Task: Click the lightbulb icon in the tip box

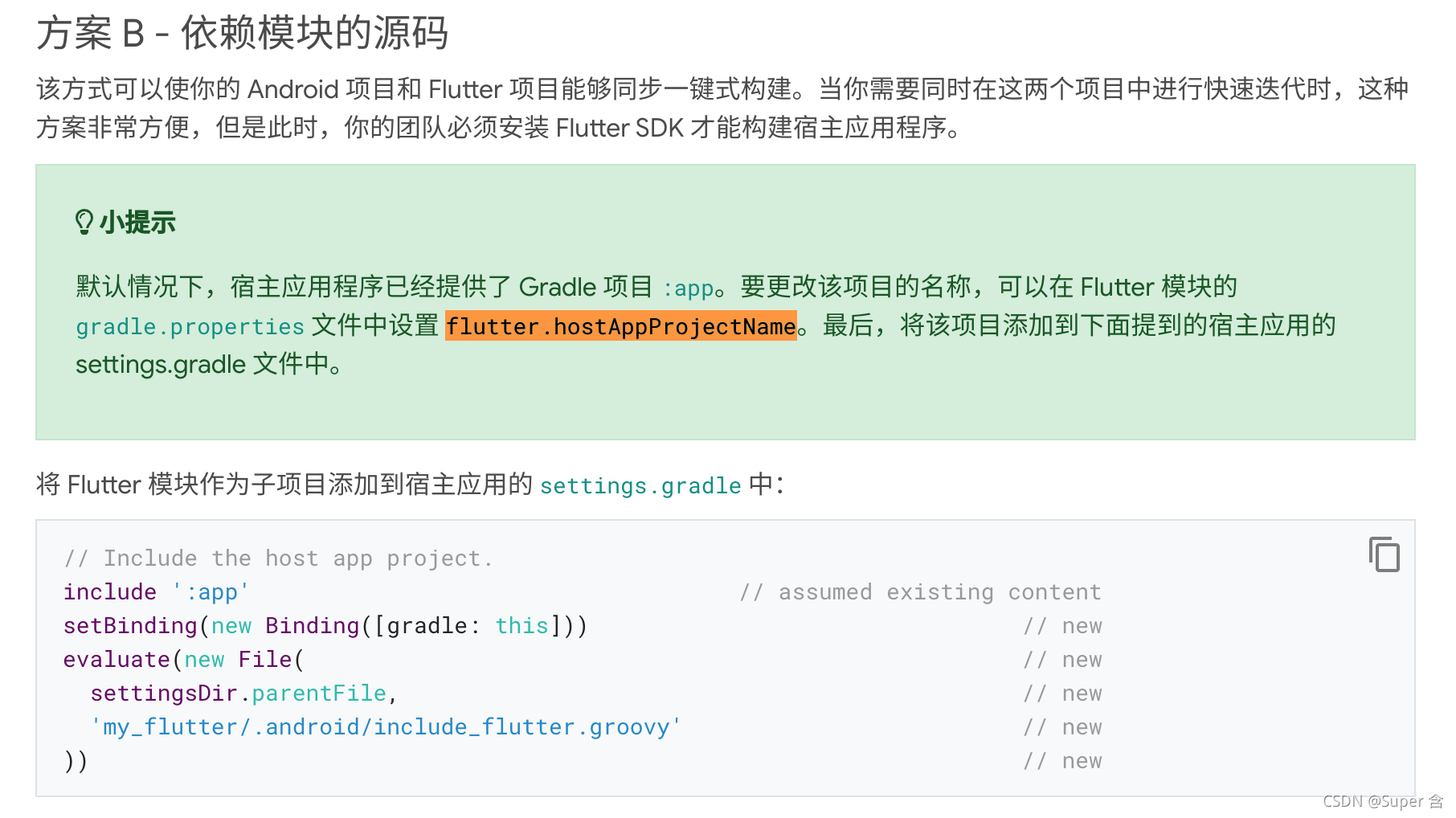Action: point(85,220)
